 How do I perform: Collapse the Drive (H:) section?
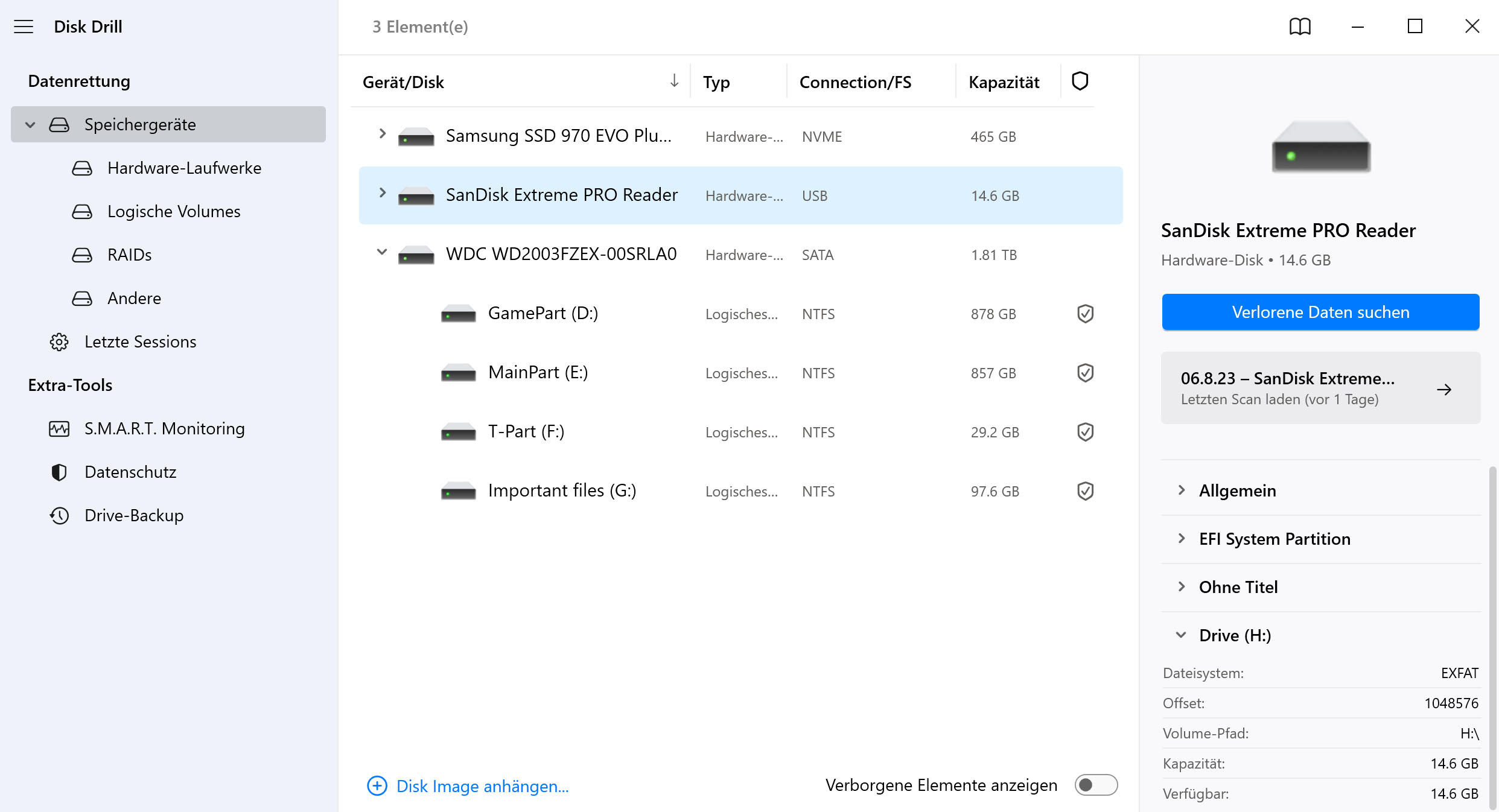pos(1182,635)
